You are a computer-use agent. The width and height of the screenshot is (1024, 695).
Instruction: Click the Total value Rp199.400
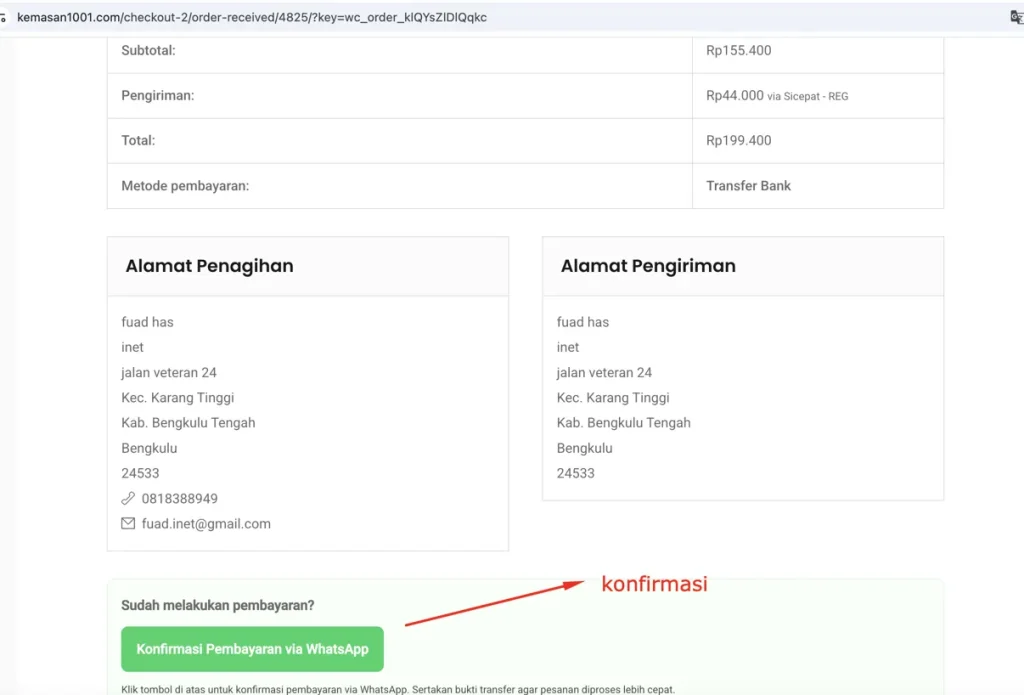point(739,140)
